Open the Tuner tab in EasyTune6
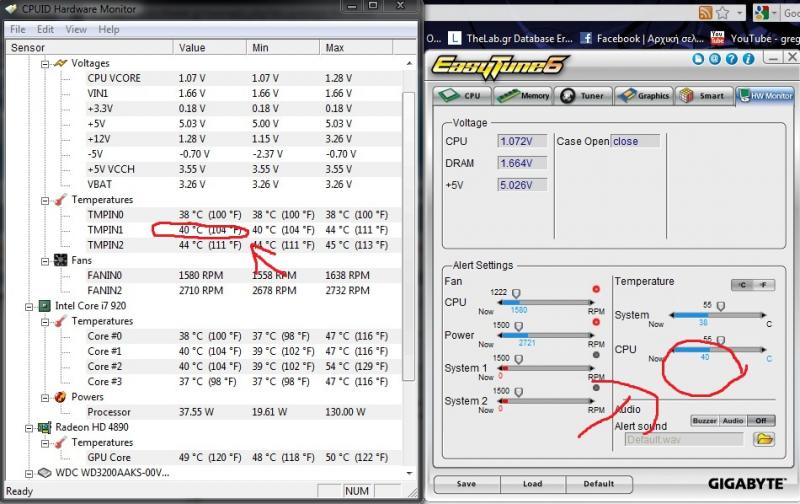Viewport: 800px width, 504px height. point(583,95)
